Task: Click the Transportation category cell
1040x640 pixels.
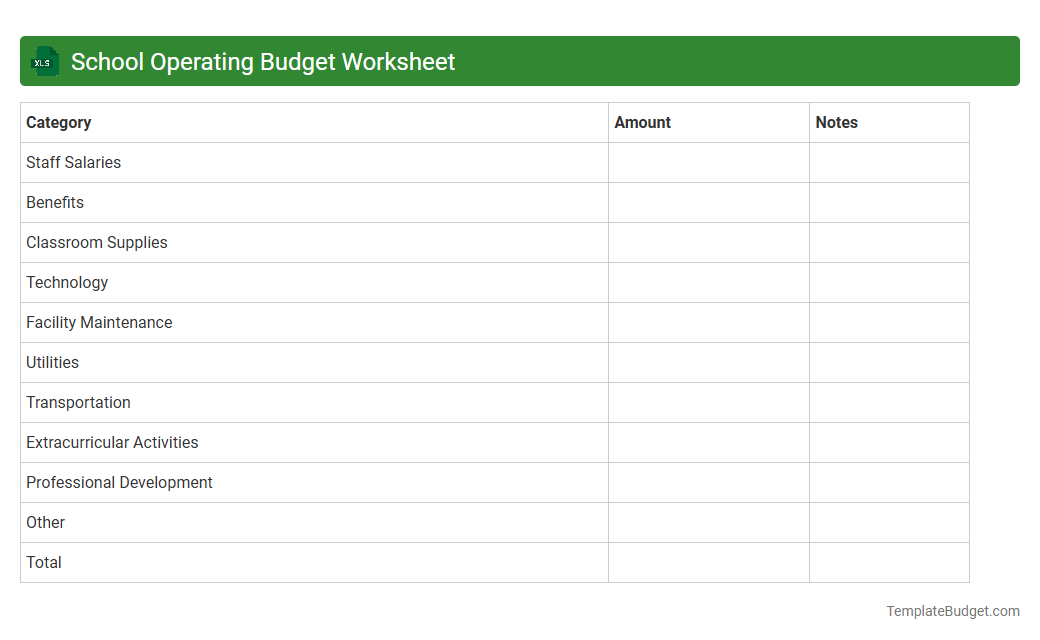Action: (x=78, y=402)
